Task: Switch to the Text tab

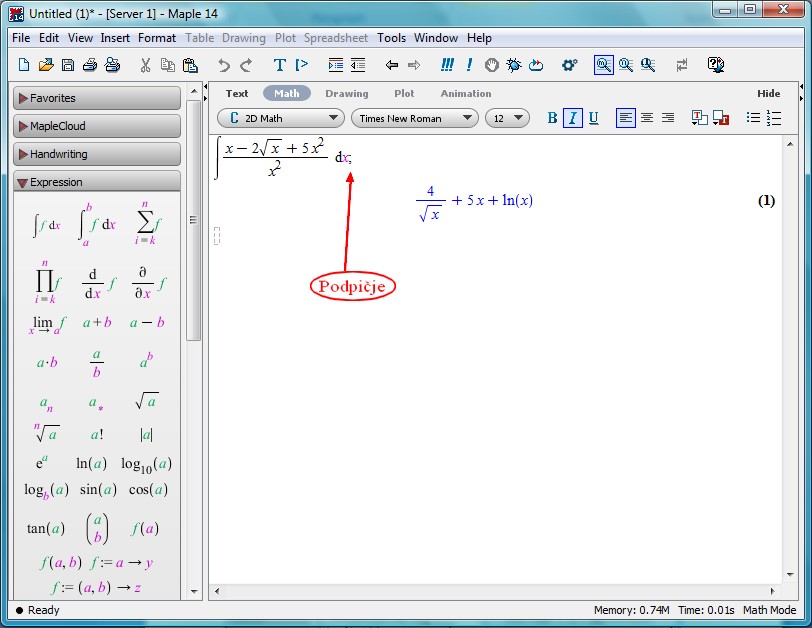Action: 237,93
